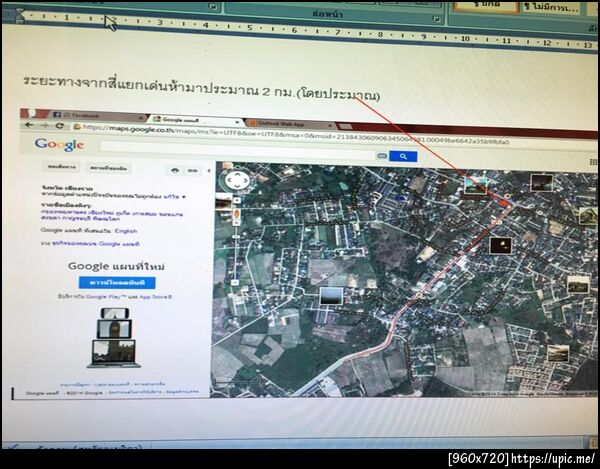Open the Google apps grid icon
The width and height of the screenshot is (600, 469).
[x=593, y=162]
